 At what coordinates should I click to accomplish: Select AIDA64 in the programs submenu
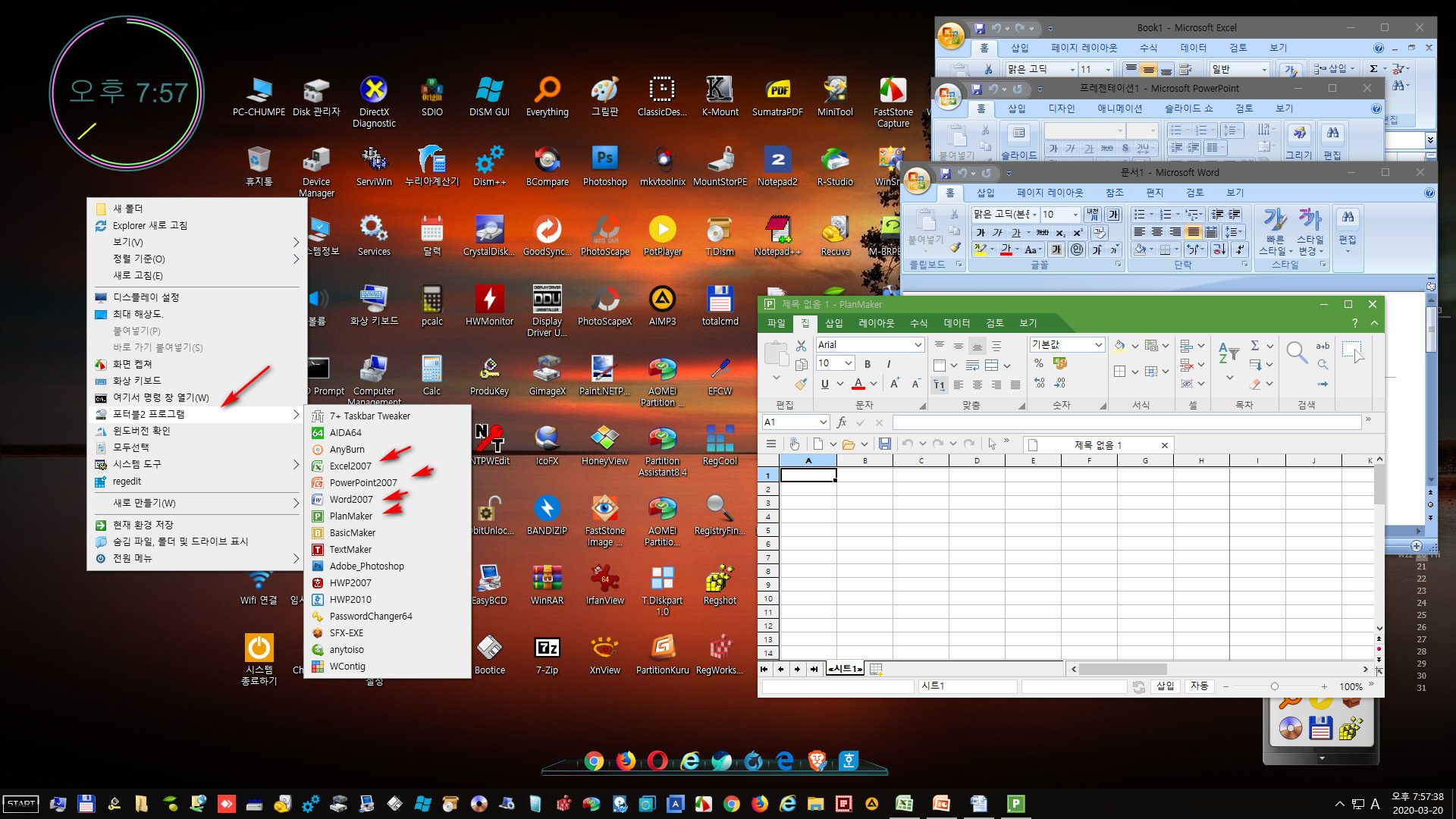click(x=388, y=432)
